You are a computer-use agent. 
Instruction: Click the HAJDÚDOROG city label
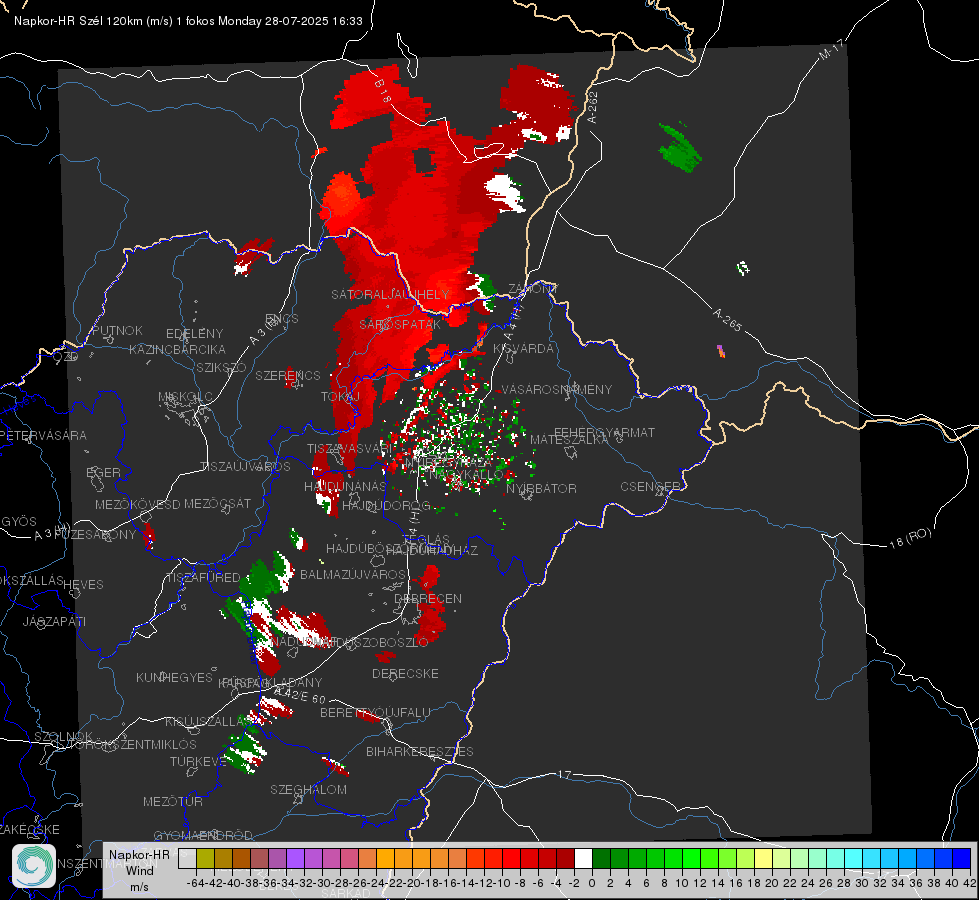tap(386, 505)
